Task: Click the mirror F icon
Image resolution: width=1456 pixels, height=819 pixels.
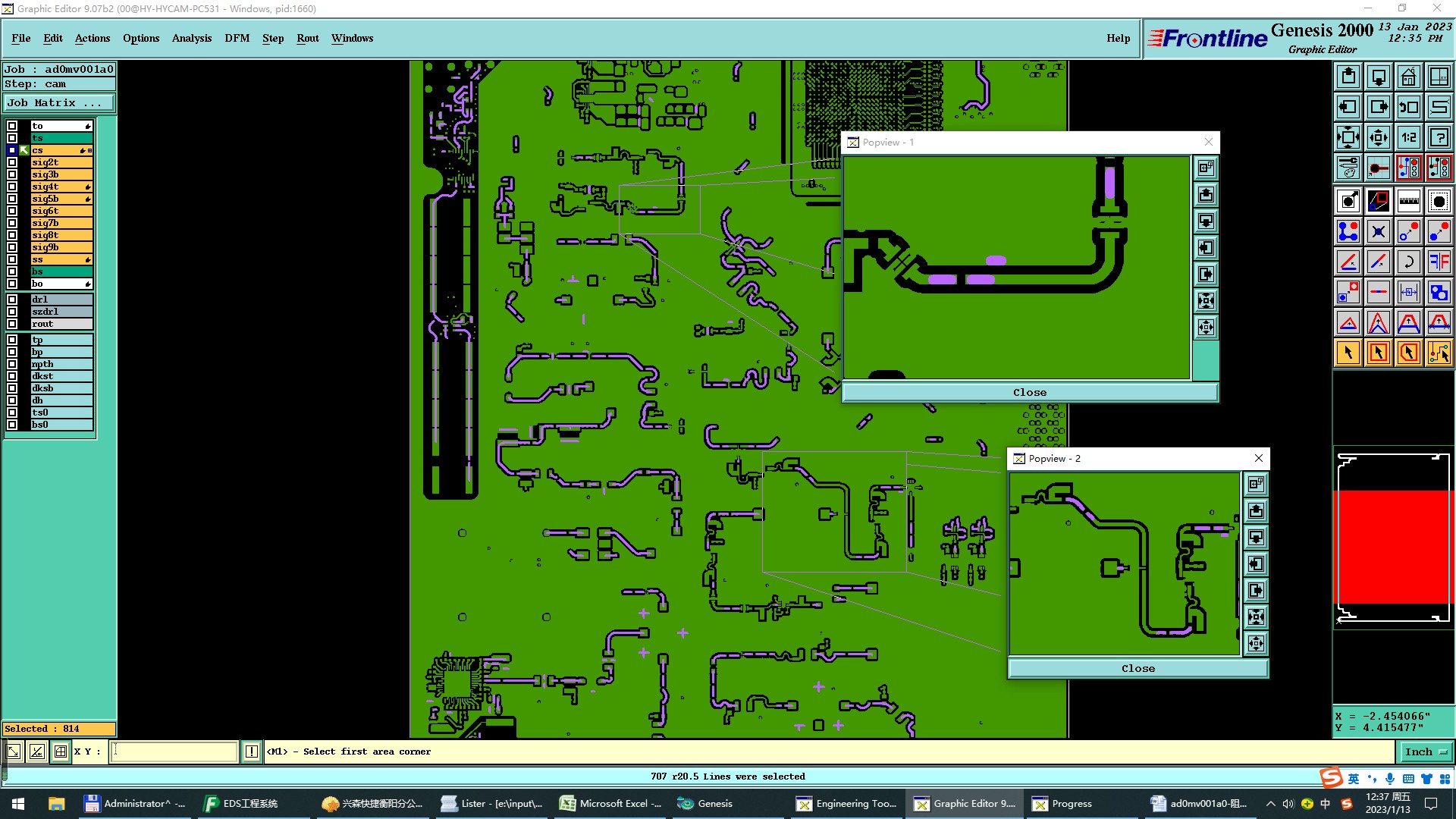Action: coord(1439,262)
